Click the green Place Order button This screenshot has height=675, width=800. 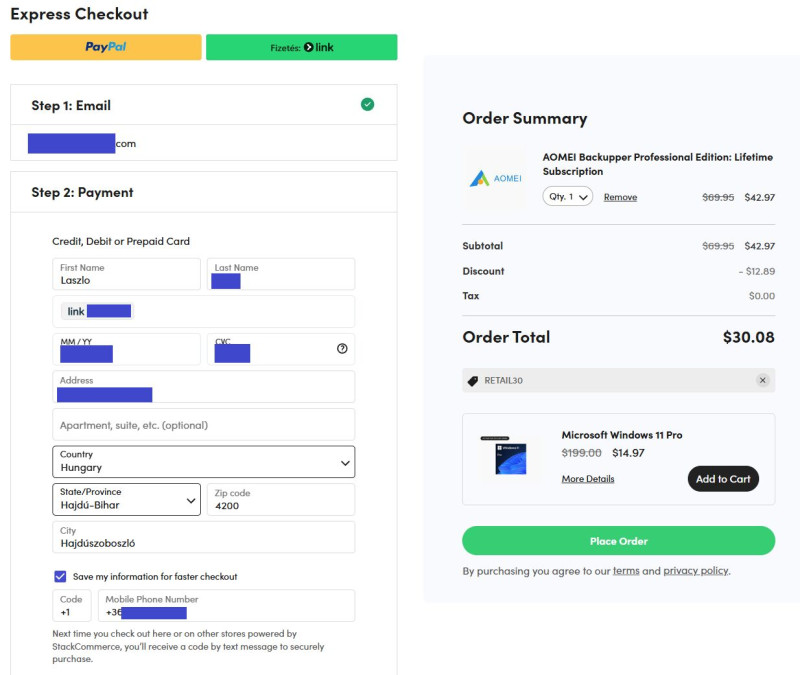(618, 541)
